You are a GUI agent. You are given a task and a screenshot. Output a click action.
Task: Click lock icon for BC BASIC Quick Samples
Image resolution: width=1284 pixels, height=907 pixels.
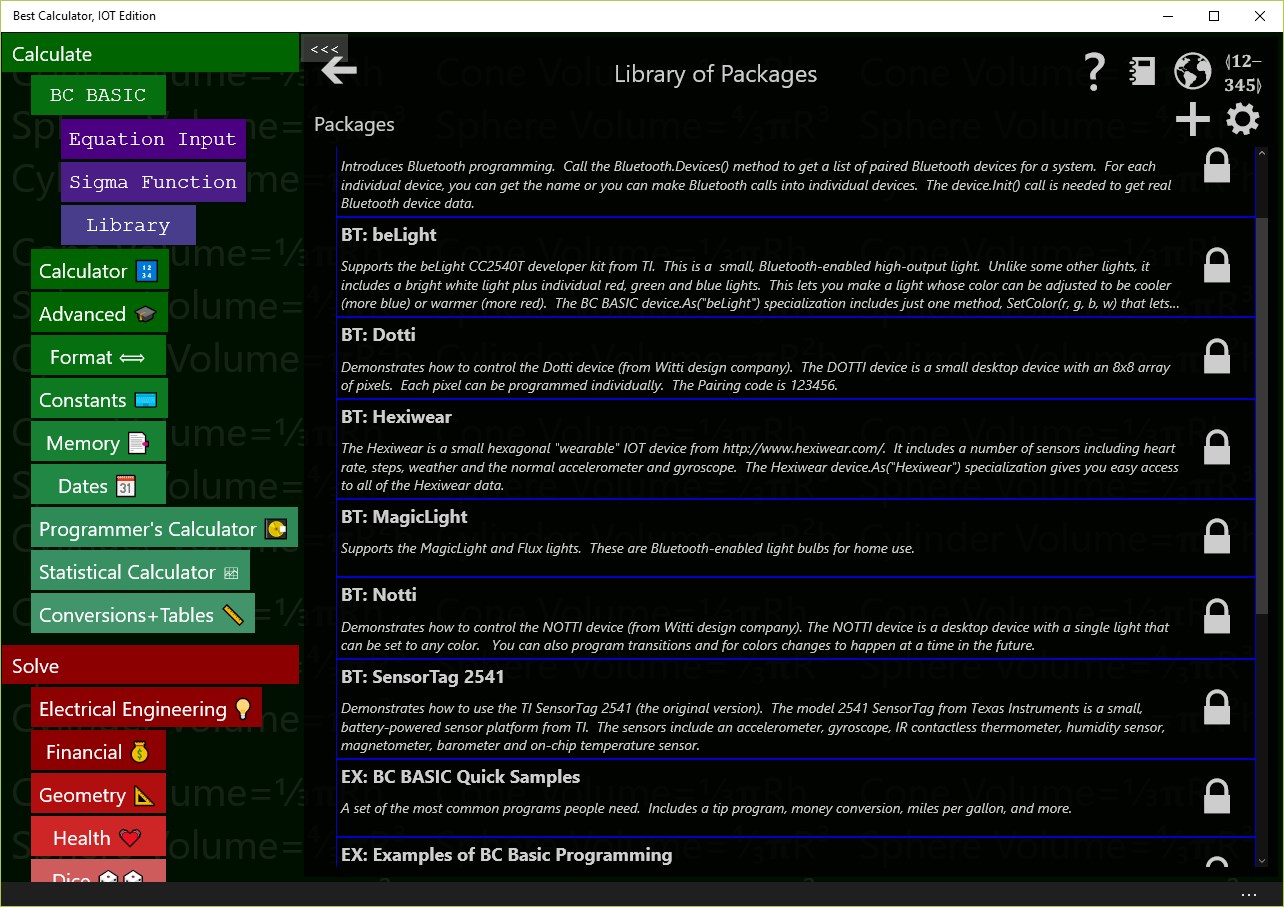[x=1217, y=796]
